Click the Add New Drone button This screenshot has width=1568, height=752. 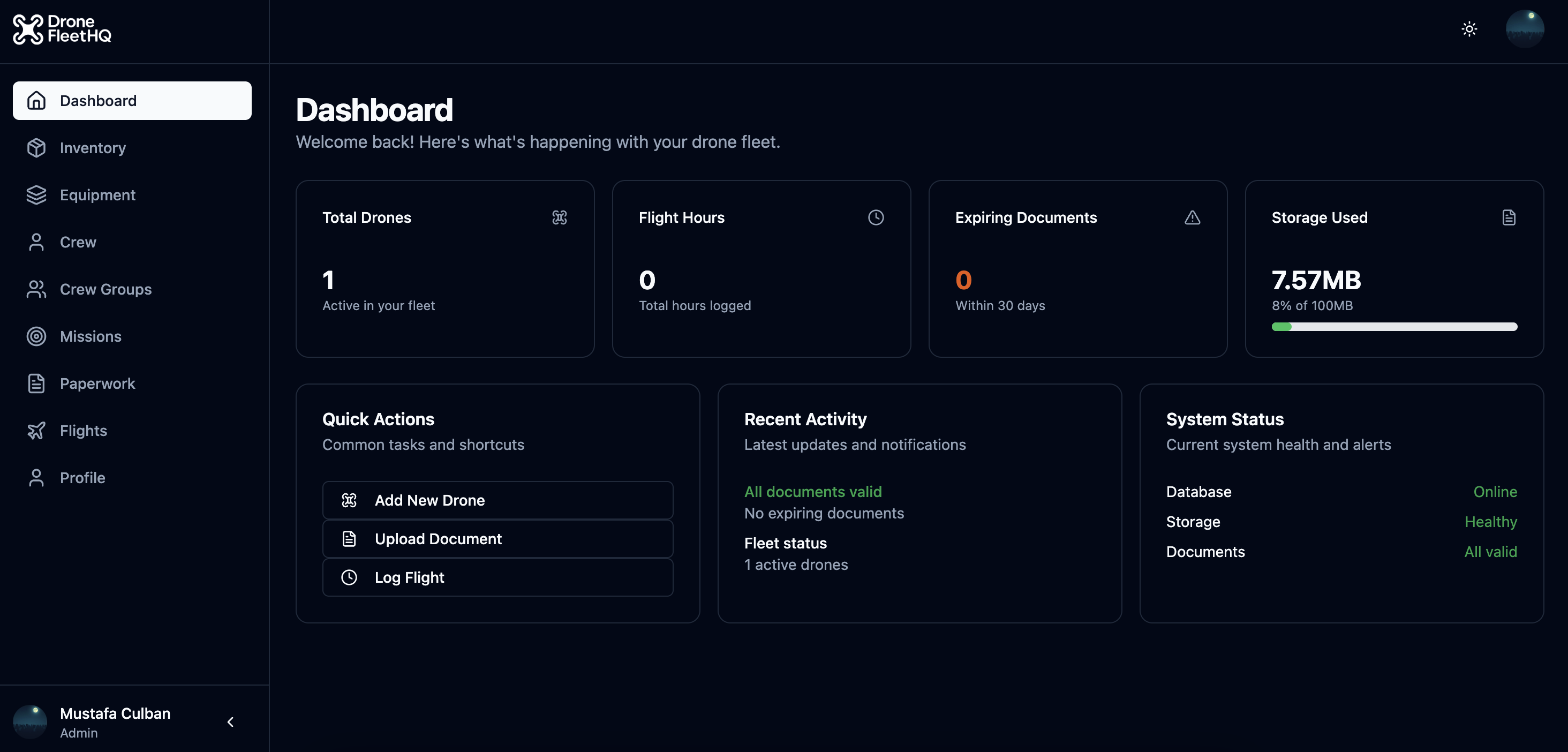coord(497,500)
